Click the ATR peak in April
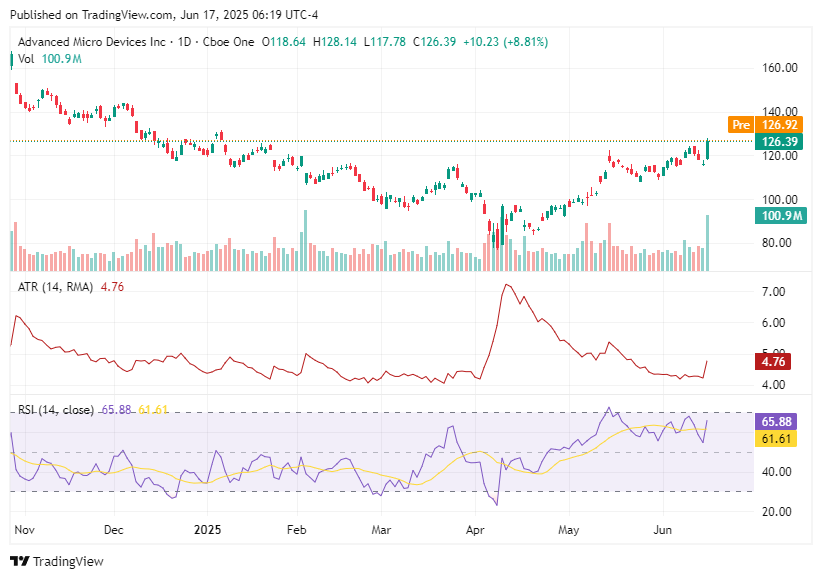 506,285
